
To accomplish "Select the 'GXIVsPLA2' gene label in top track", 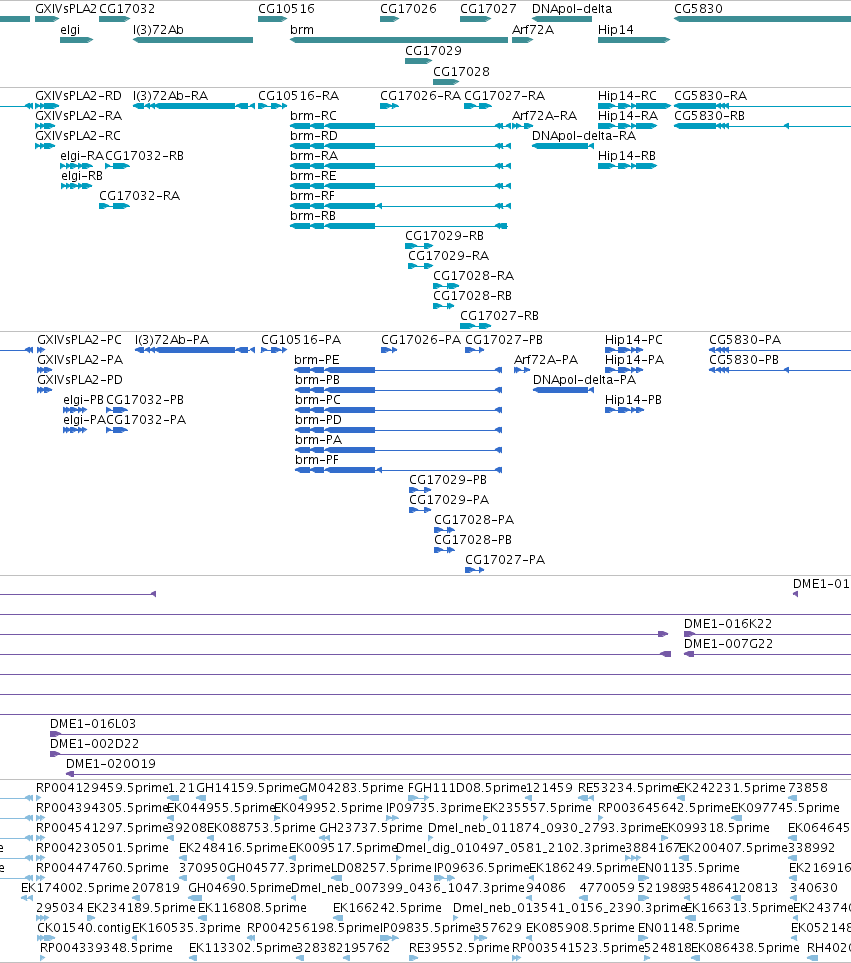I will click(x=66, y=9).
